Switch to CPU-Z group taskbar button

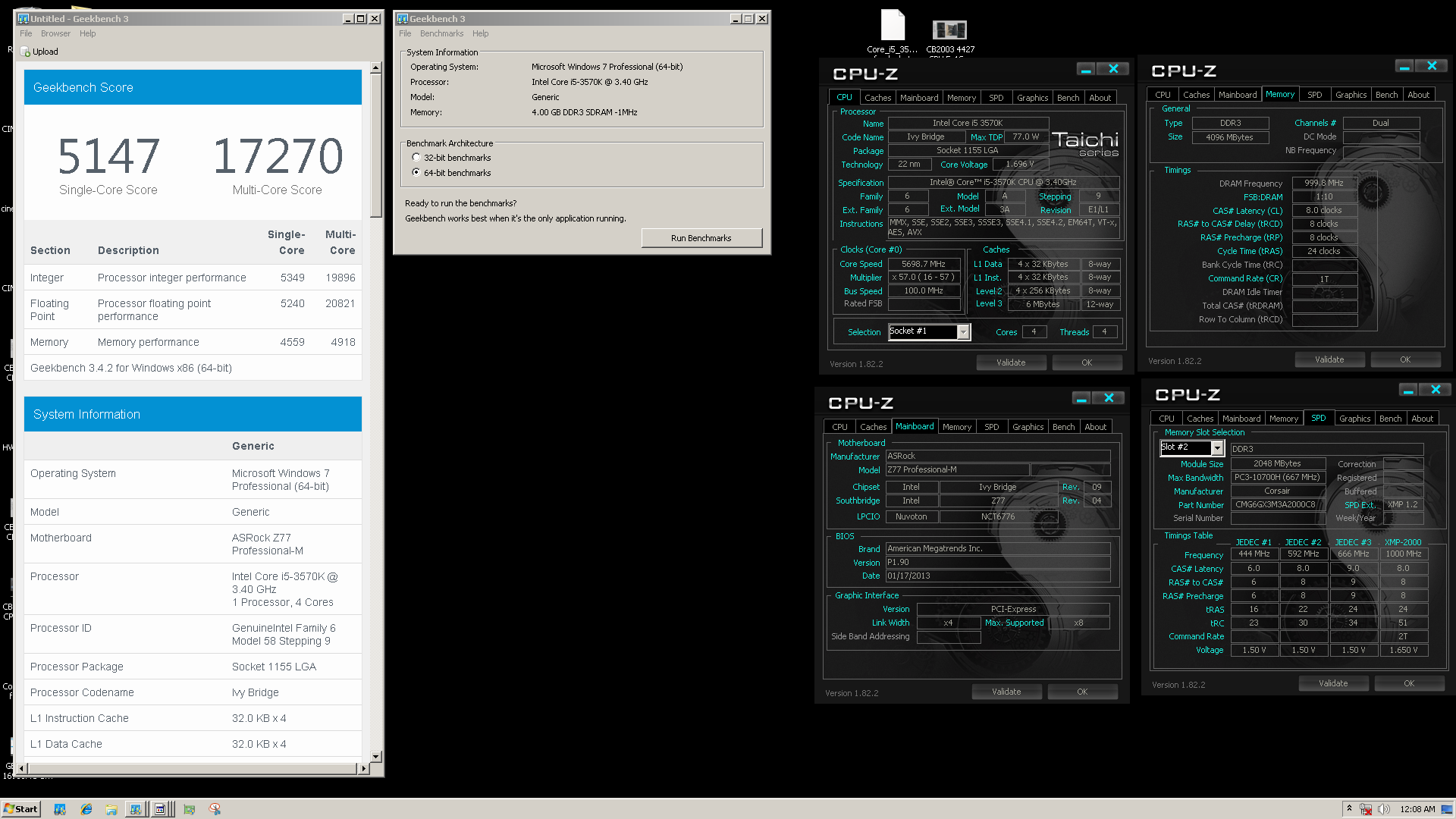(x=162, y=809)
